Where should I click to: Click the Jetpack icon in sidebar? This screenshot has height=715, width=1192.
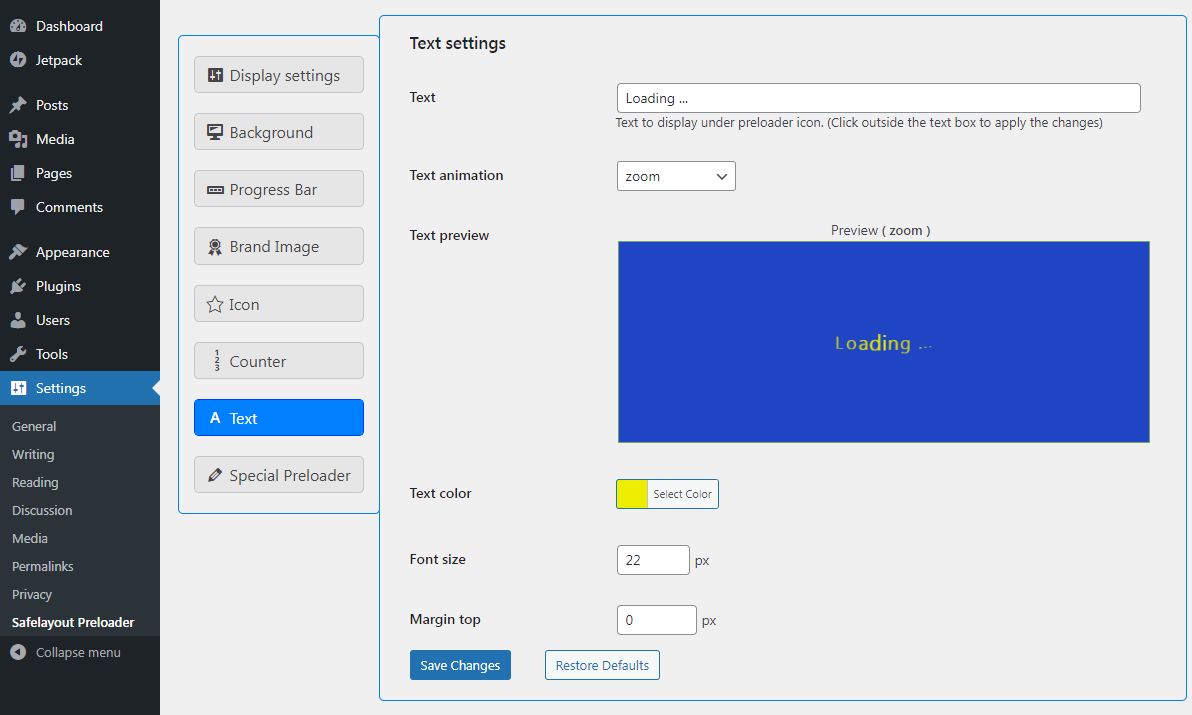(x=18, y=60)
